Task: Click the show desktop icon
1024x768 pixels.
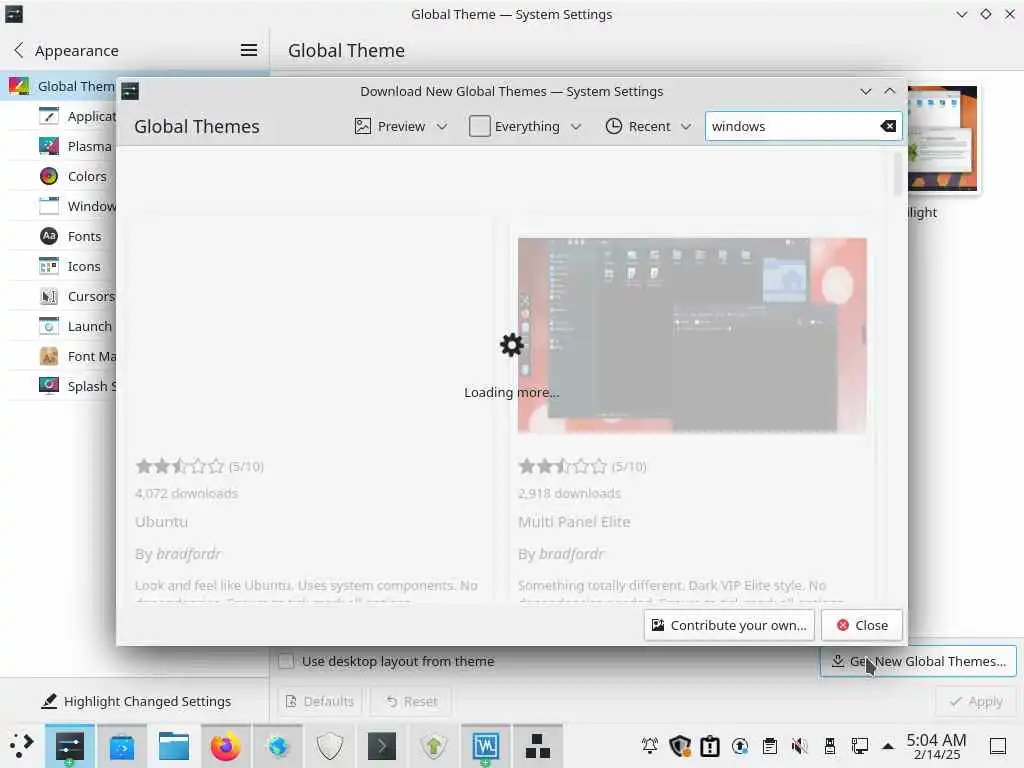Action: [997, 746]
